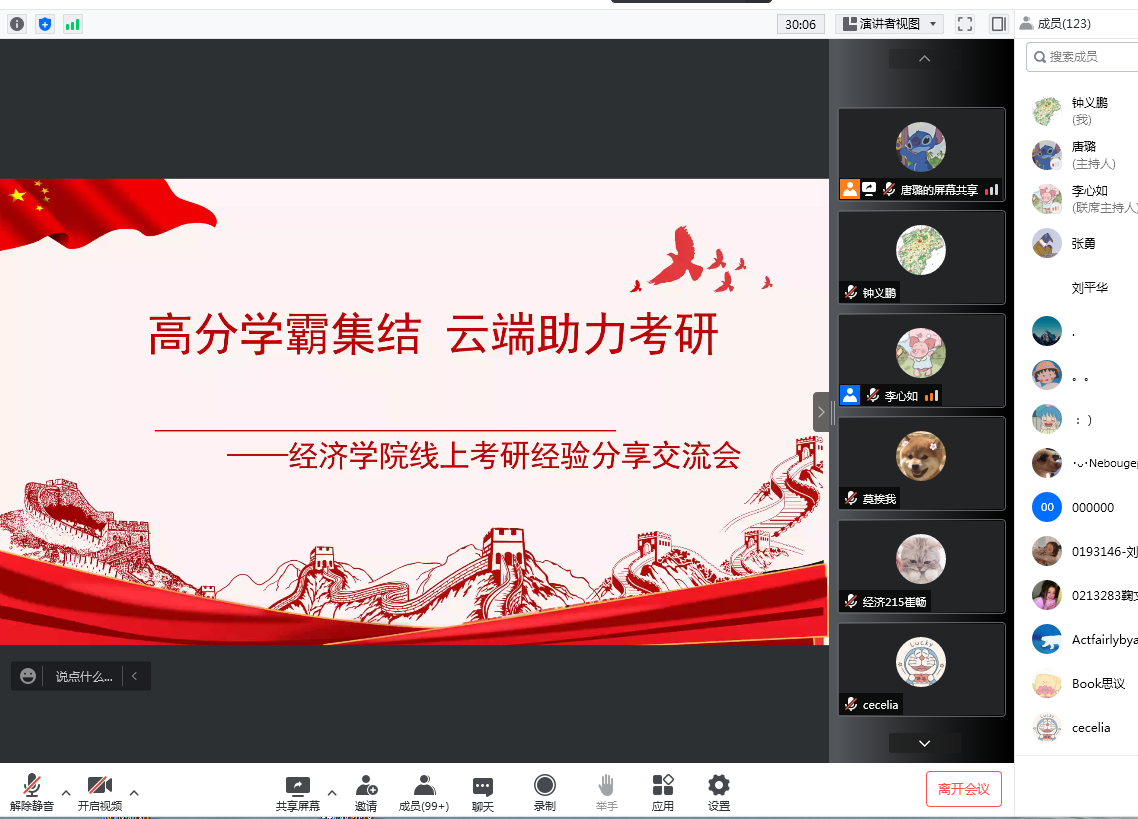Click the meeting info icon
The height and width of the screenshot is (819, 1138).
(x=17, y=24)
